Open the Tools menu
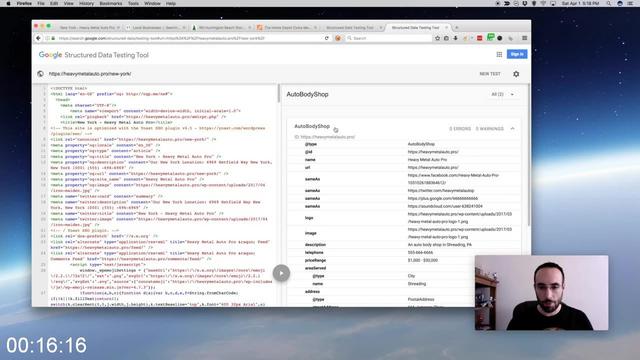Screen dimensions: 640x360 133,3
